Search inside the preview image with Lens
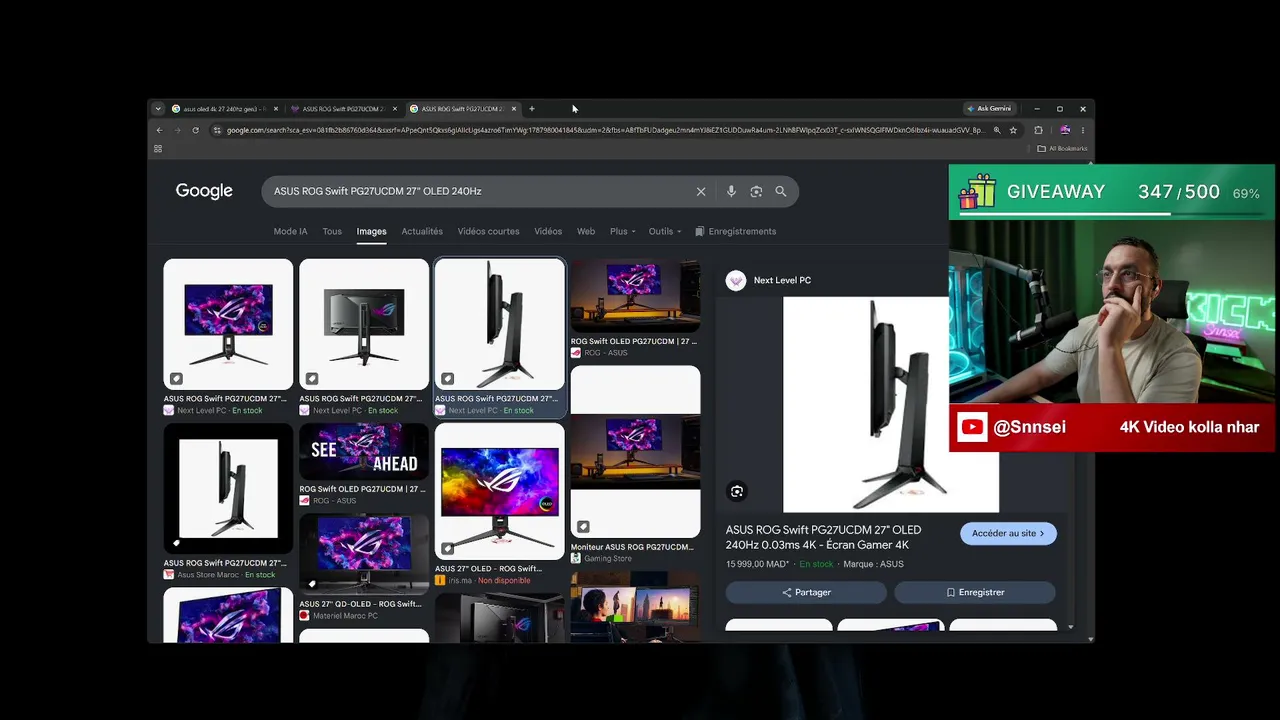 pyautogui.click(x=737, y=491)
